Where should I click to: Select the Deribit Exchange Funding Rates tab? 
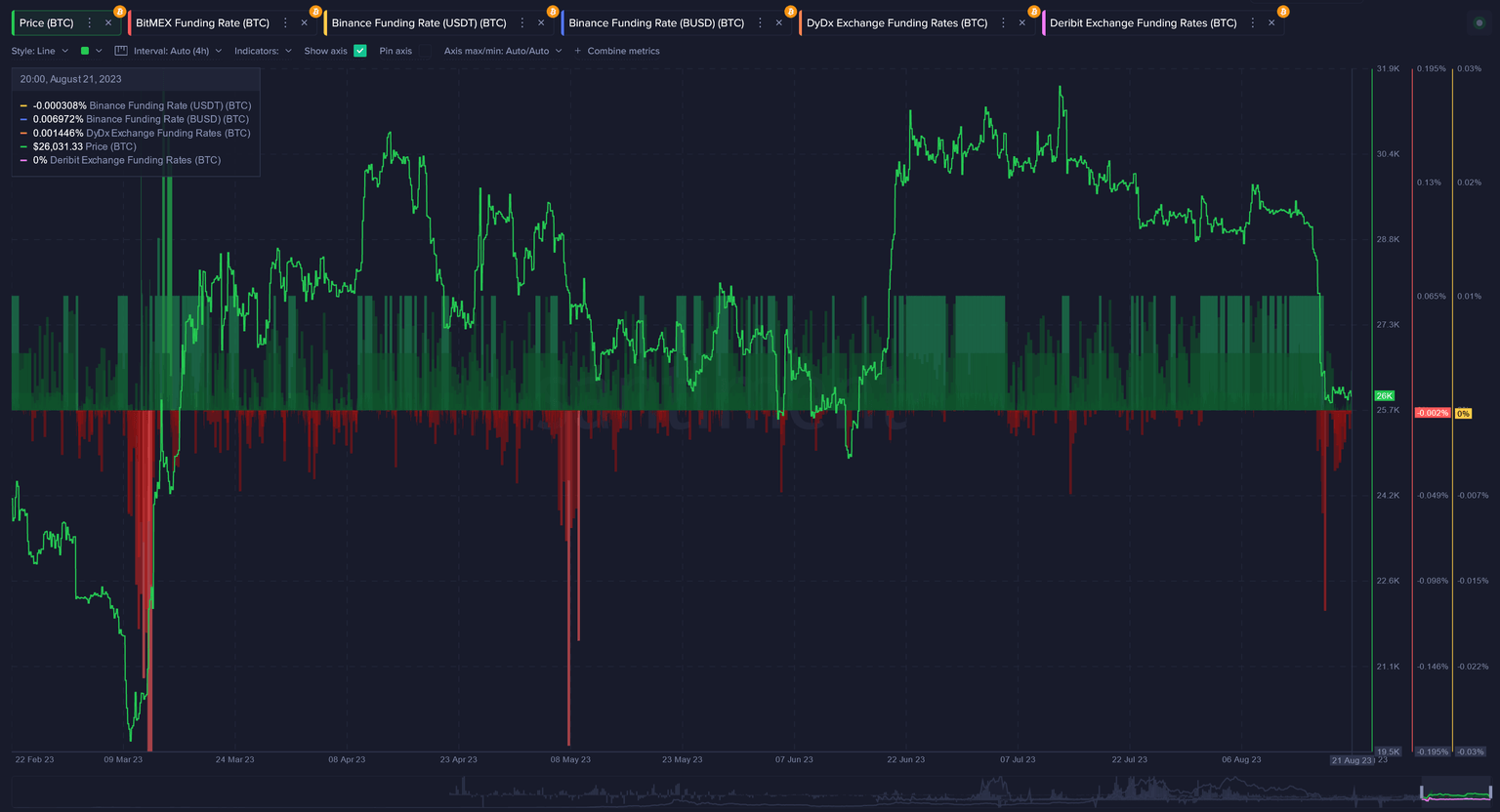click(1143, 22)
